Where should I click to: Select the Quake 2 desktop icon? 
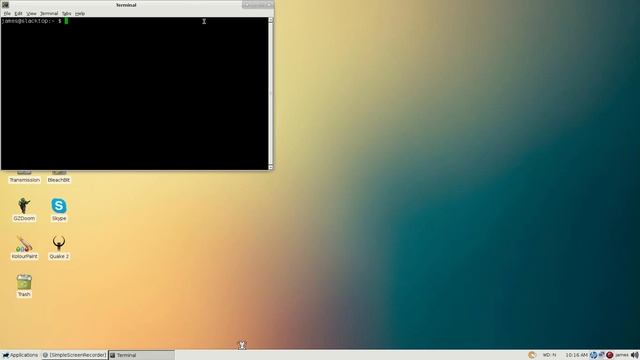point(59,247)
